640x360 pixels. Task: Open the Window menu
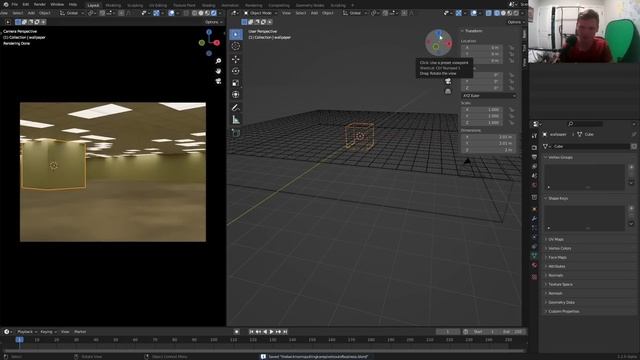(57, 4)
